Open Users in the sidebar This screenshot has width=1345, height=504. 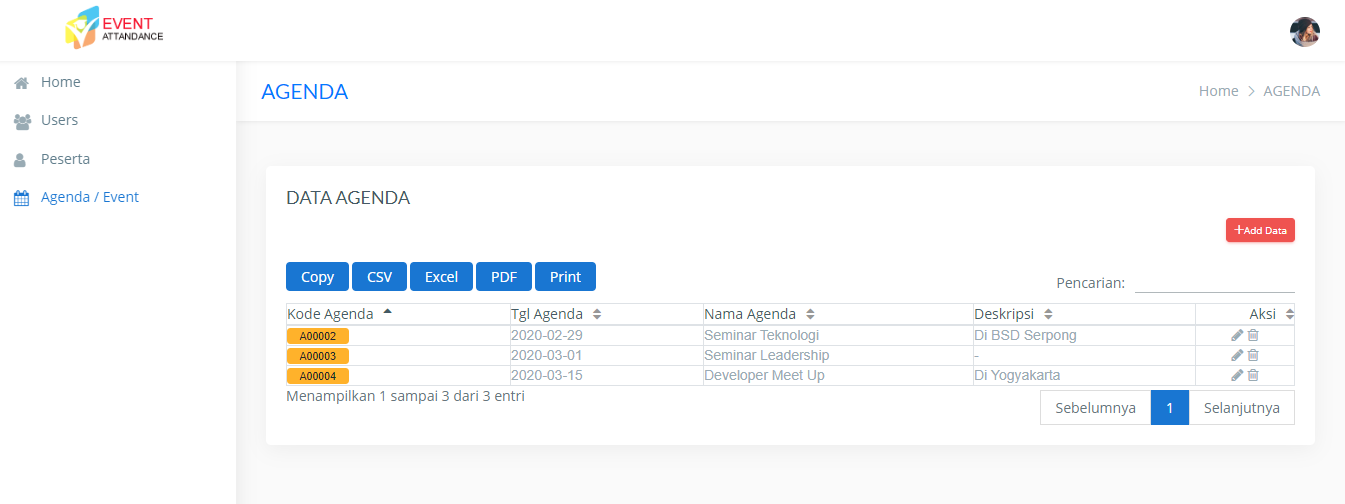pos(59,120)
